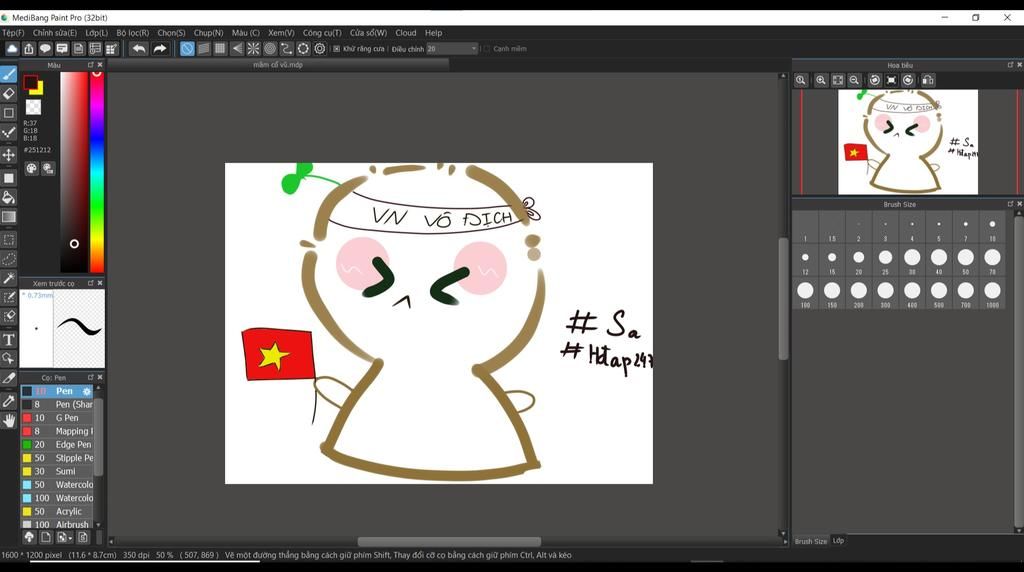1024x572 pixels.
Task: Turn on the Radial snap guide
Action: (253, 48)
